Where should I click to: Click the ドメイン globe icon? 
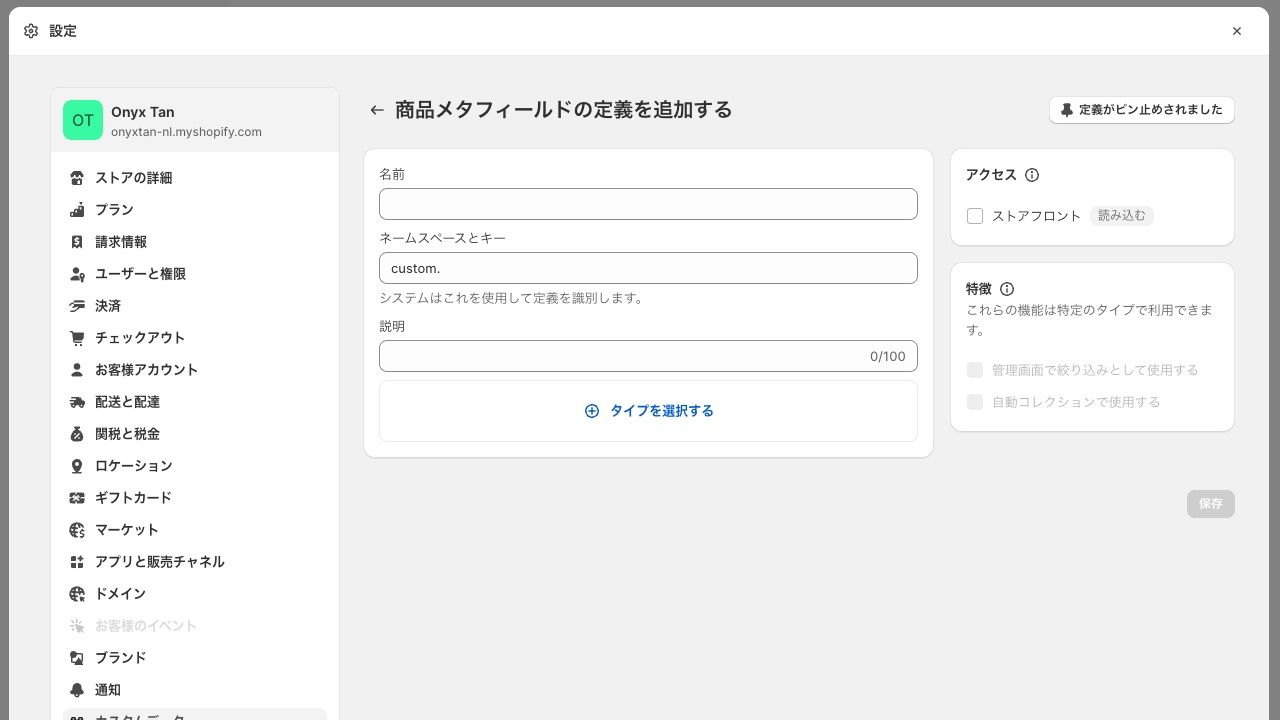77,594
